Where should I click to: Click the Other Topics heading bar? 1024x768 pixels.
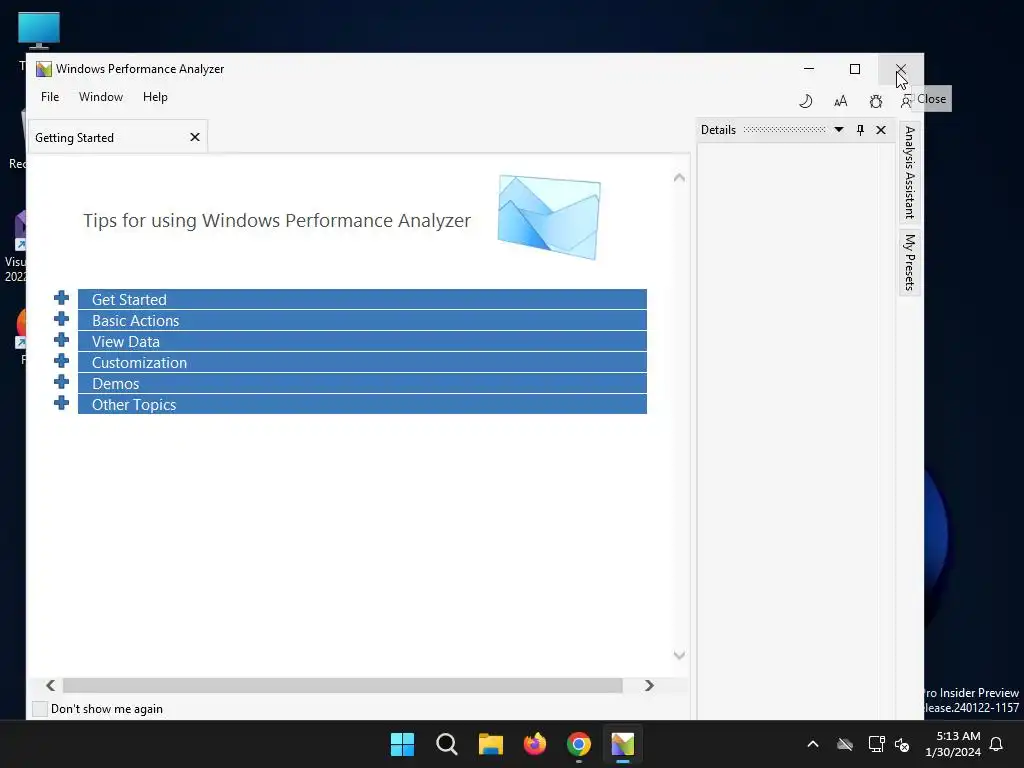click(362, 404)
